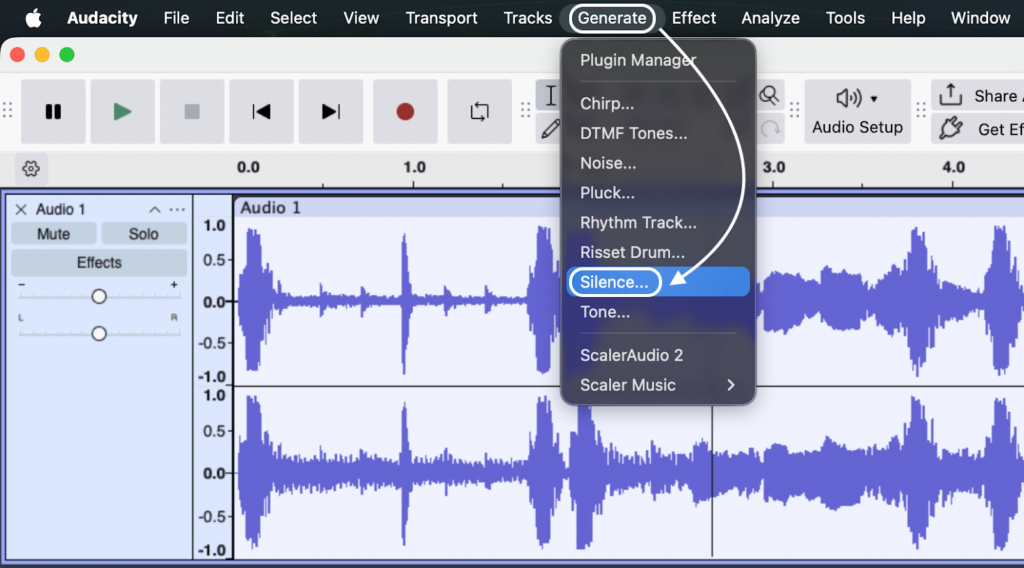Image resolution: width=1024 pixels, height=568 pixels.
Task: Skip to start of track
Action: tap(261, 112)
